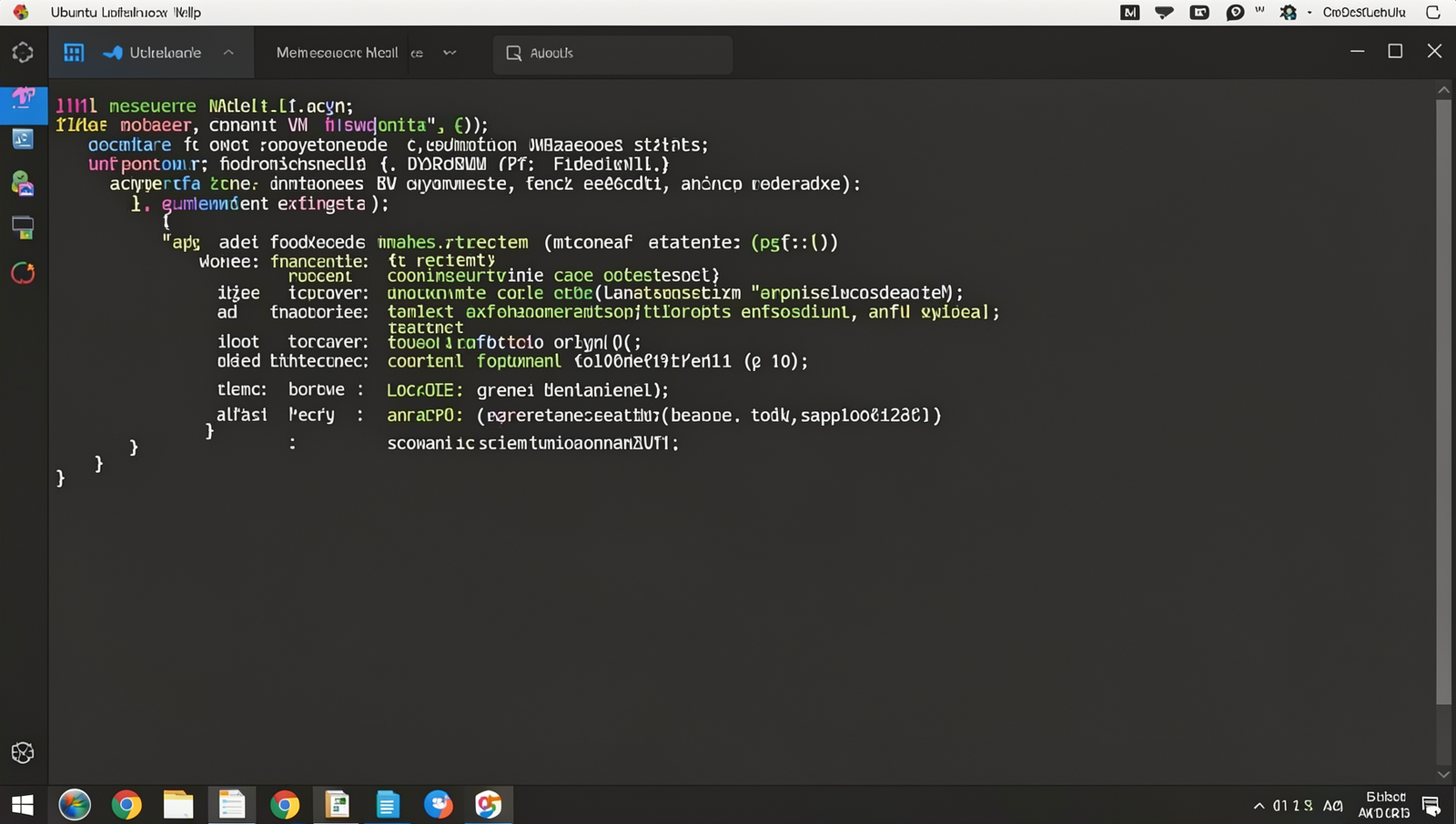Click the scrollbar up arrow

pyautogui.click(x=1443, y=89)
